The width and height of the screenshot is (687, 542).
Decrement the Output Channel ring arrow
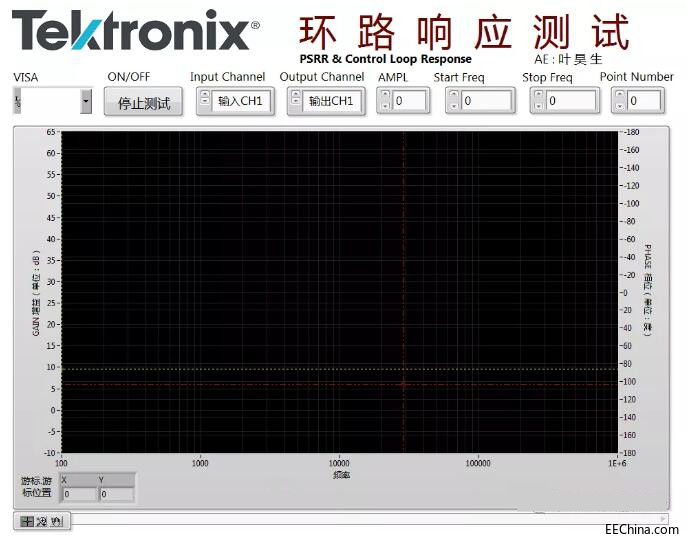[296, 103]
